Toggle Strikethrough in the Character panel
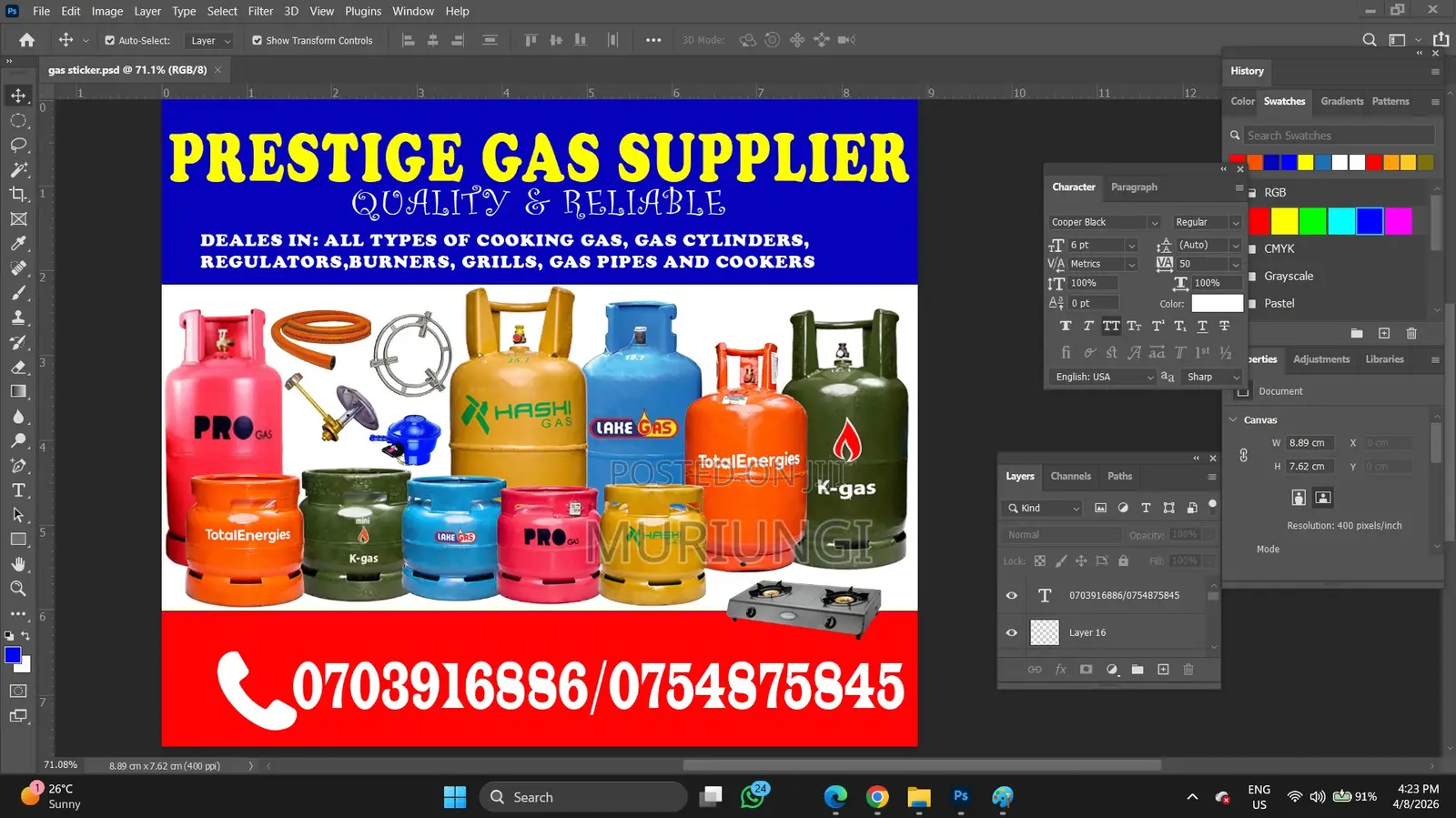1456x818 pixels. [1225, 326]
